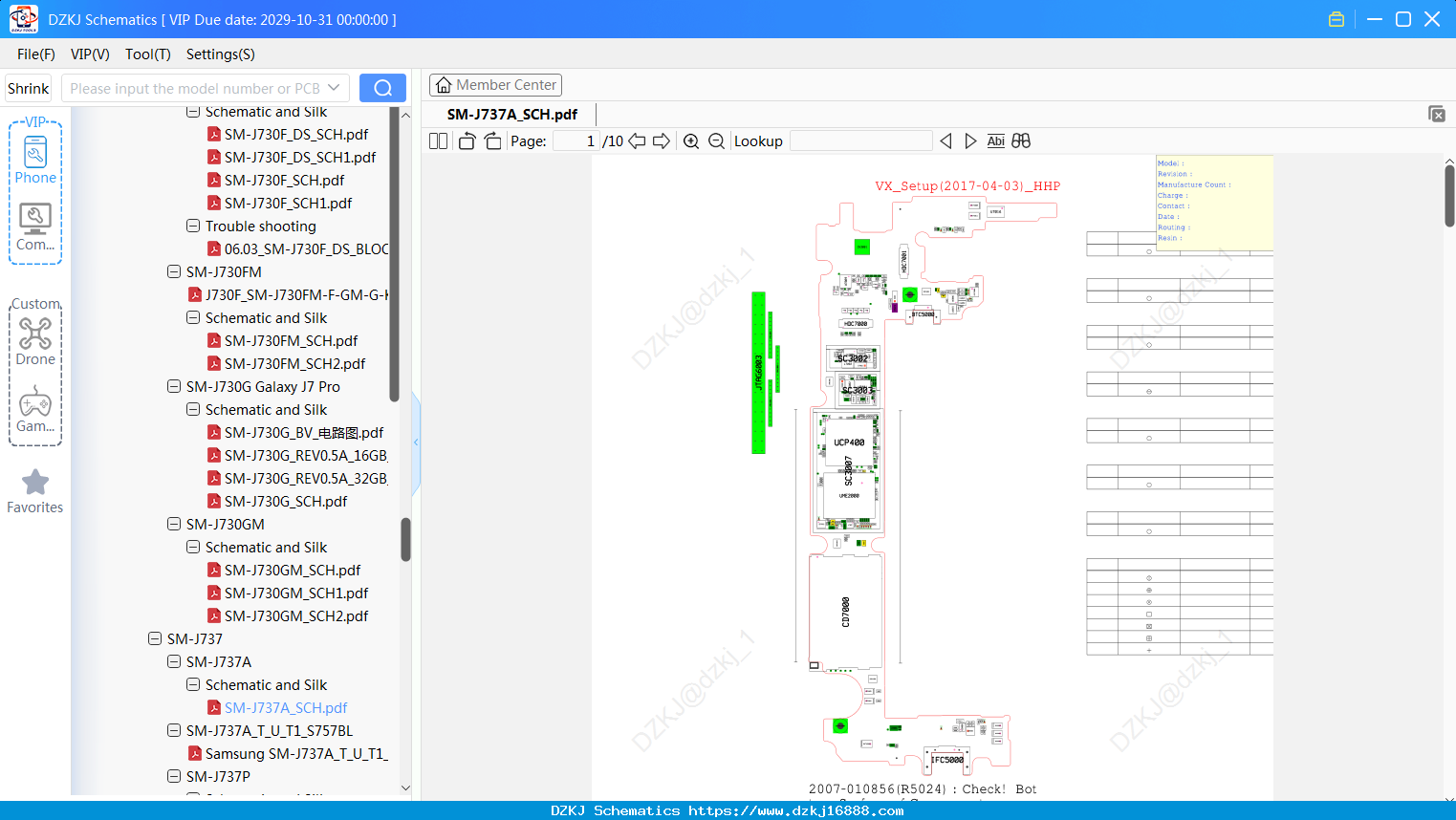Open the 06.03_SM-J730F_DS_BLOC file
The image size is (1456, 820).
pyautogui.click(x=306, y=249)
